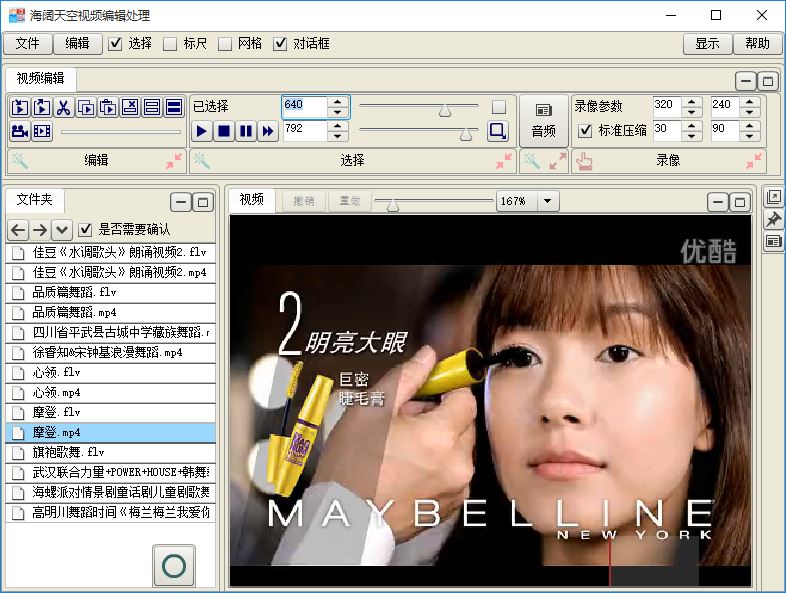Open the 帮助 menu
The image size is (786, 593).
click(x=757, y=44)
